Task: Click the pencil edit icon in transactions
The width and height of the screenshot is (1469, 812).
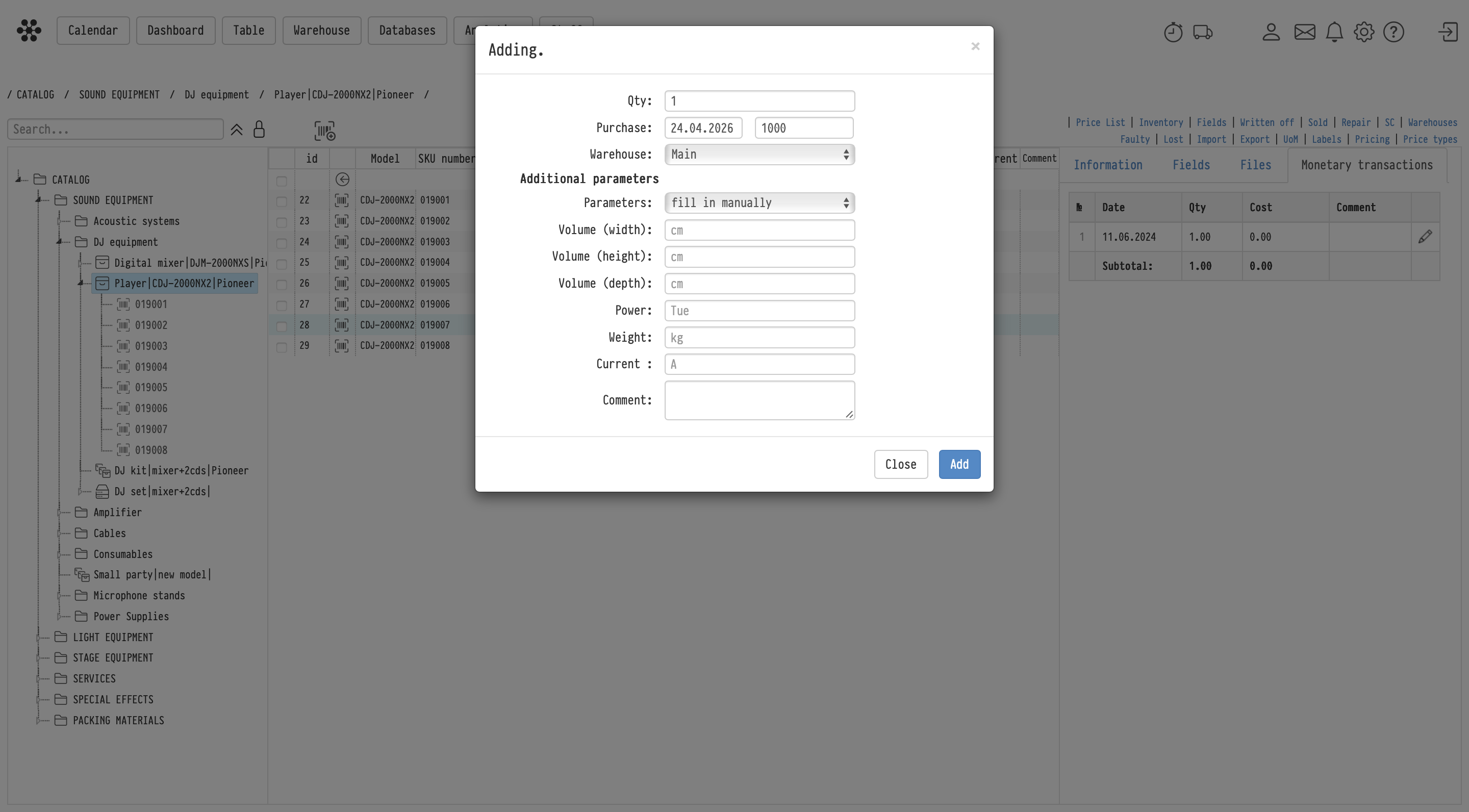Action: pyautogui.click(x=1425, y=237)
